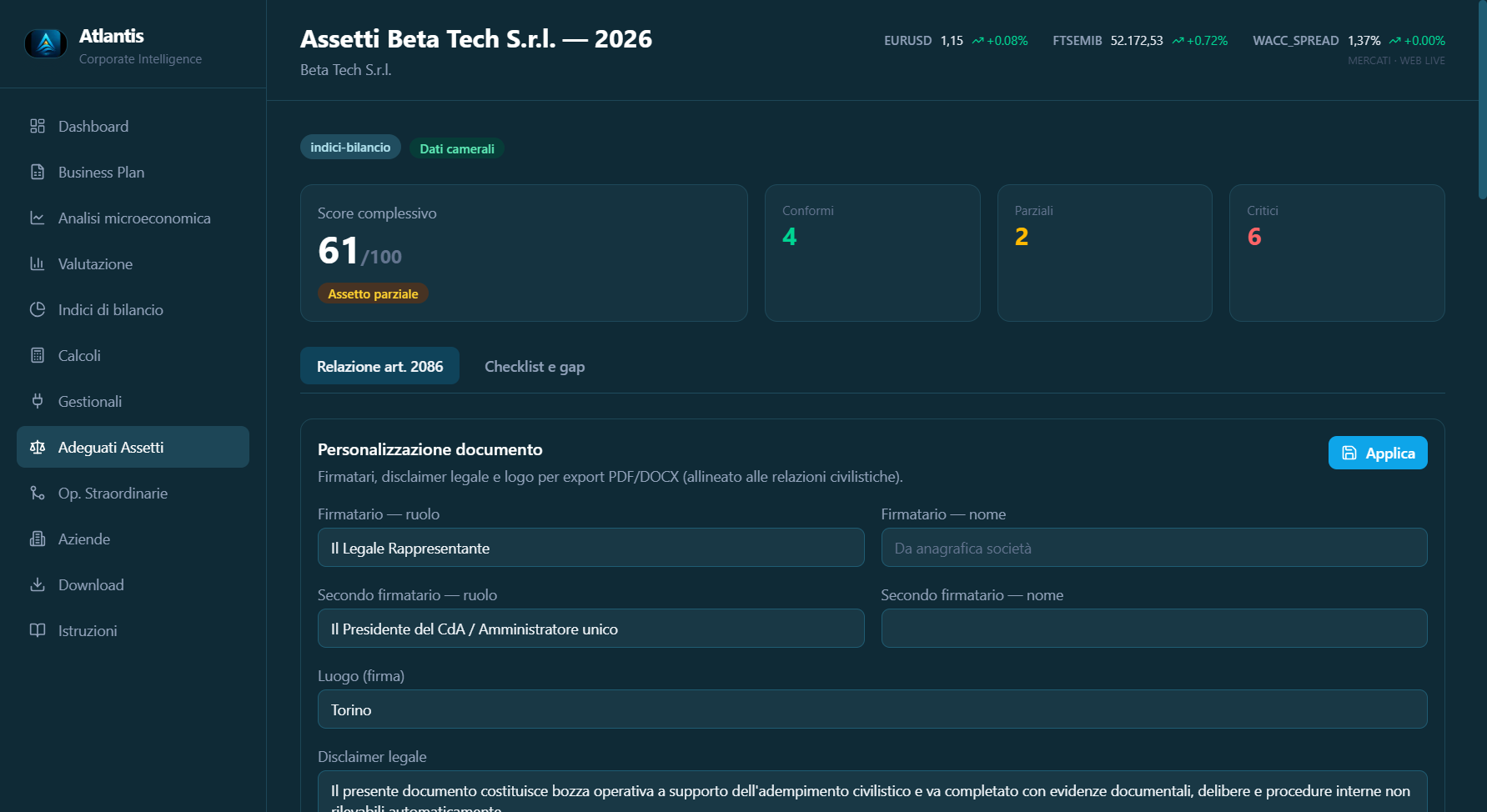The height and width of the screenshot is (812, 1487).
Task: Click the indici-bilancio tag
Action: pyautogui.click(x=350, y=147)
